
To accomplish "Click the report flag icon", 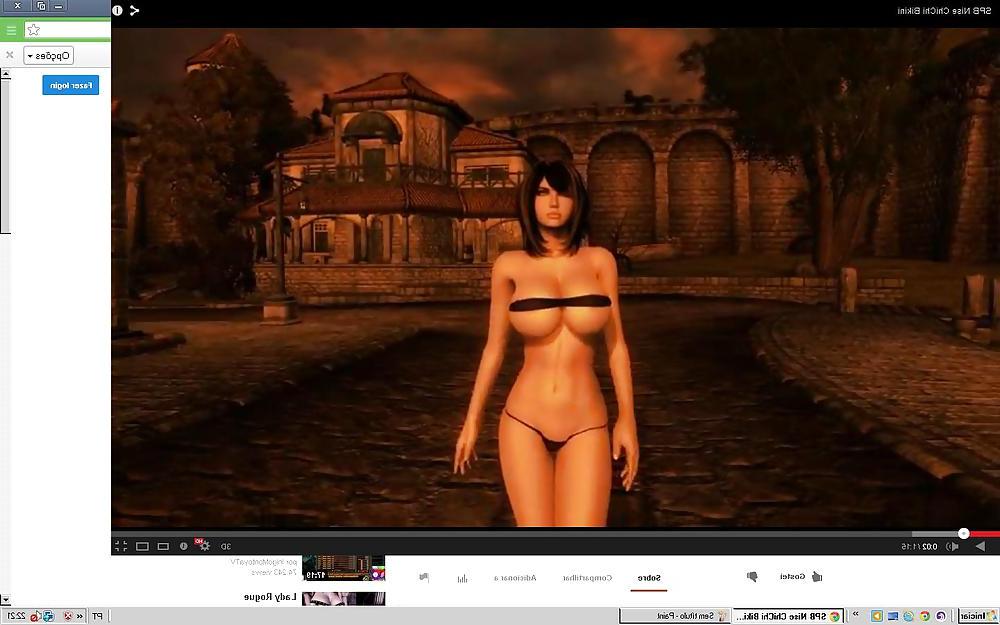I will point(424,577).
